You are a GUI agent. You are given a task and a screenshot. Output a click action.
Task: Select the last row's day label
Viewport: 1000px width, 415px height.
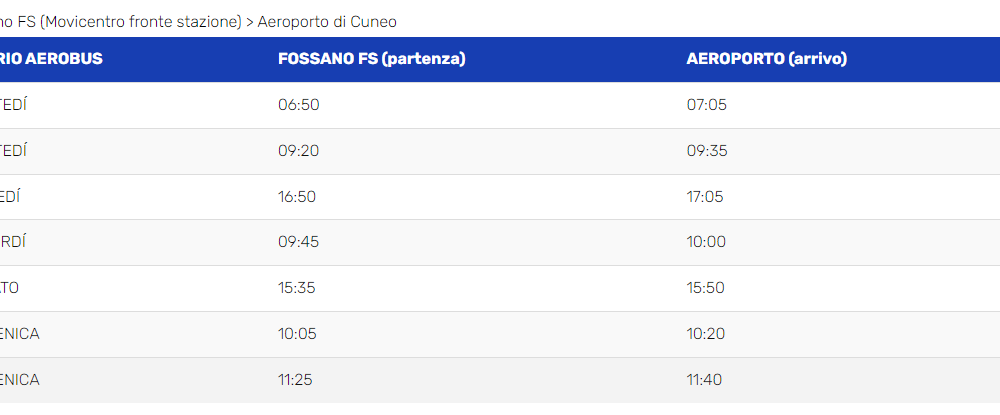click(20, 380)
